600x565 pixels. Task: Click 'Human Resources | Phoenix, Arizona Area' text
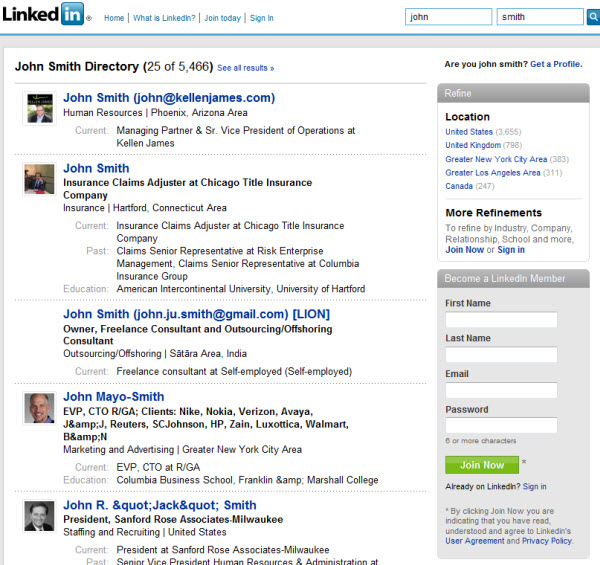click(x=155, y=113)
